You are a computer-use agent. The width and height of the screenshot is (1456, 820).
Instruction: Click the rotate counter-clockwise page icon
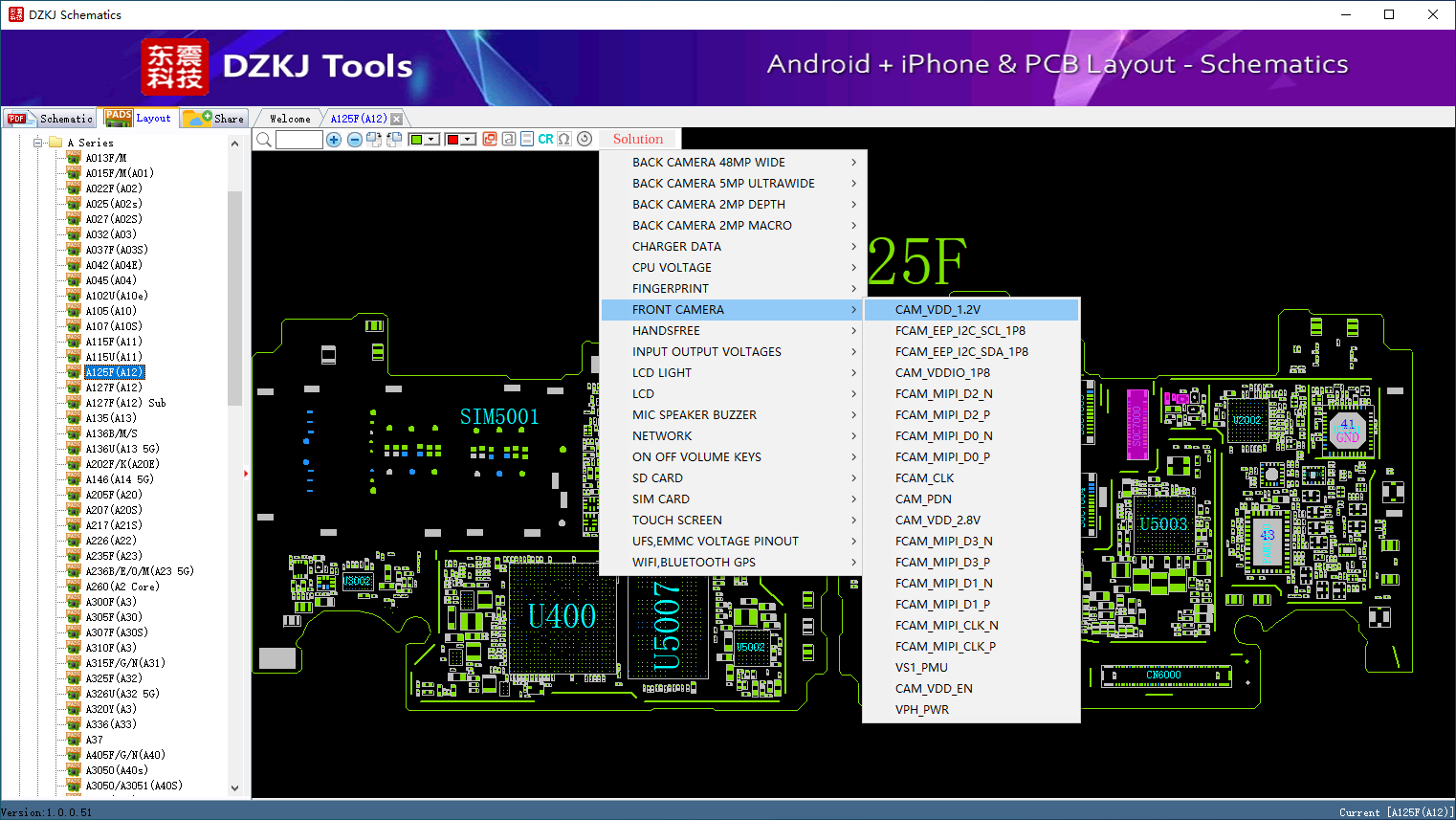393,140
